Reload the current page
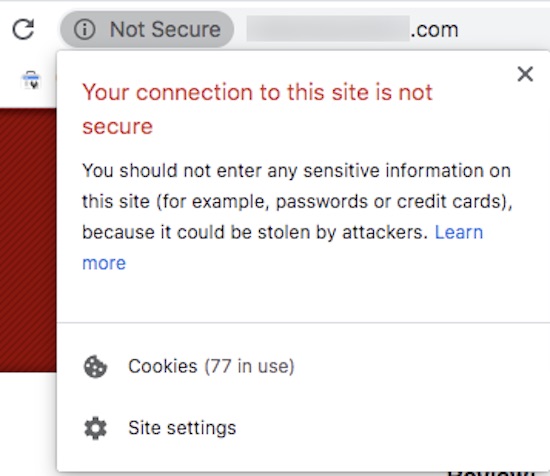The height and width of the screenshot is (476, 550). pos(23,29)
